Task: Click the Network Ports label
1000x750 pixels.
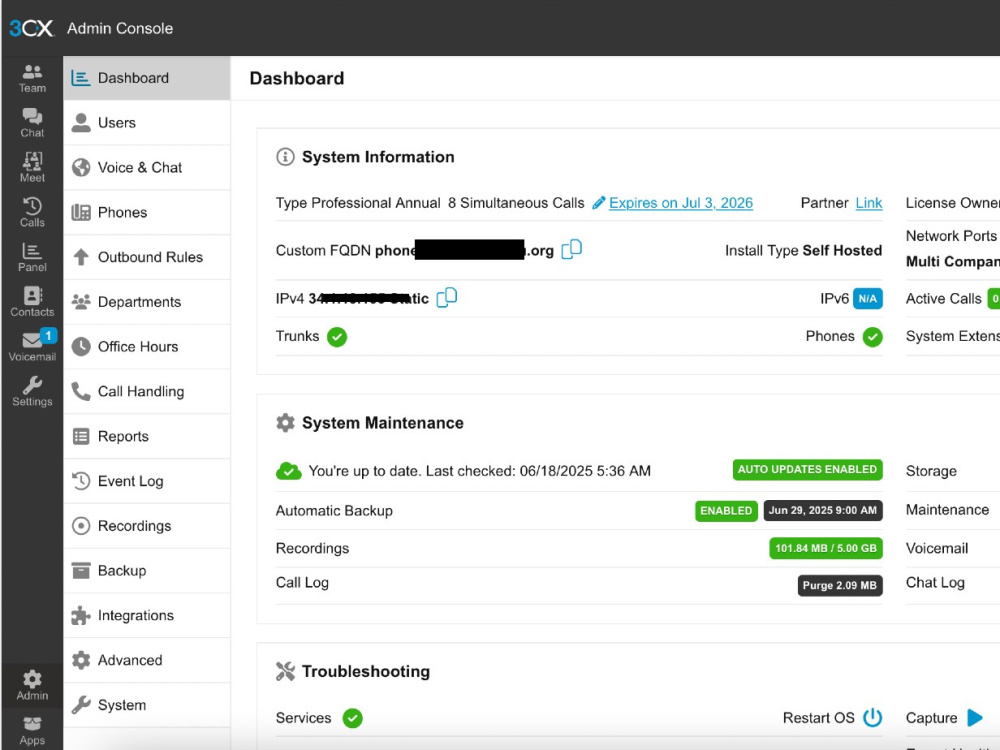Action: pyautogui.click(x=951, y=236)
